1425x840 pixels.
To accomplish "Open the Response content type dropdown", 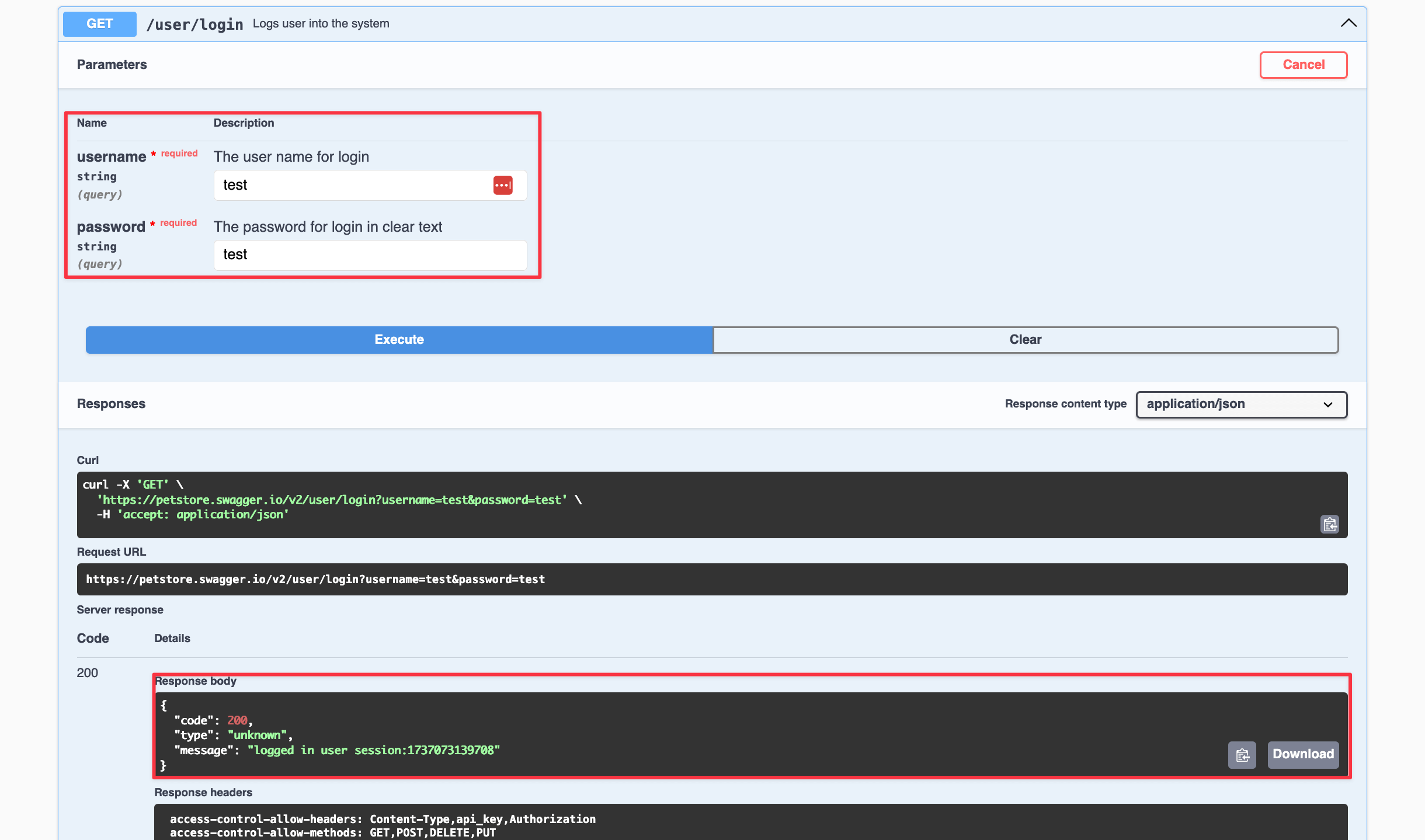I will click(1240, 404).
